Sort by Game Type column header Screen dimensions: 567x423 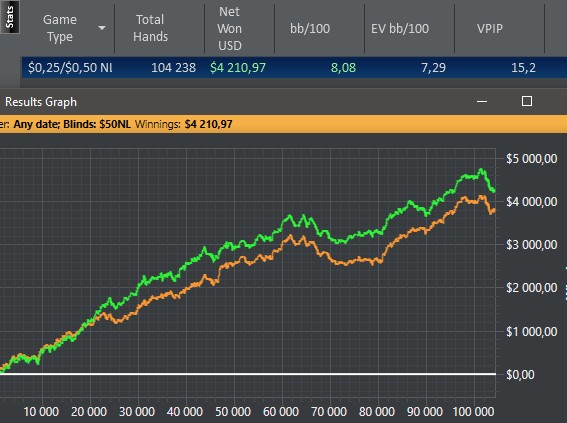tap(60, 28)
